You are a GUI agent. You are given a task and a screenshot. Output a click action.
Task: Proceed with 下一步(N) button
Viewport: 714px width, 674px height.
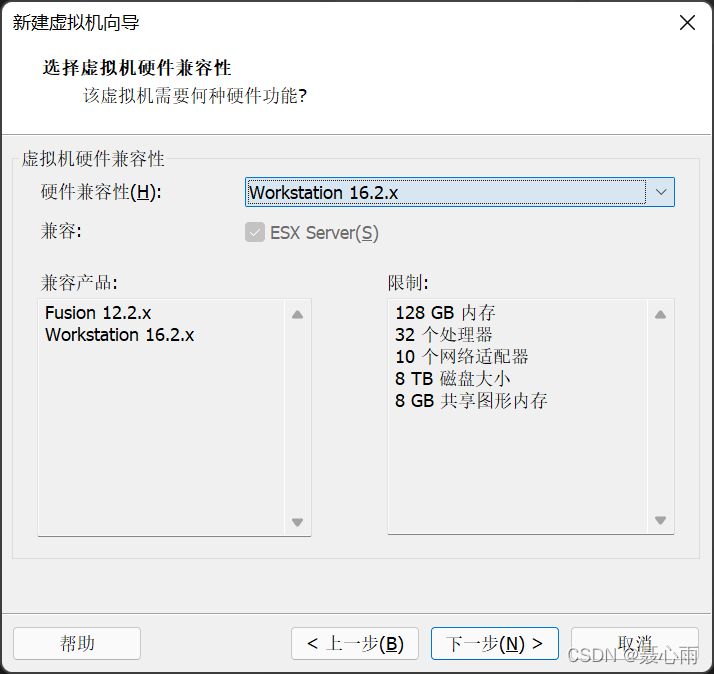pyautogui.click(x=495, y=643)
